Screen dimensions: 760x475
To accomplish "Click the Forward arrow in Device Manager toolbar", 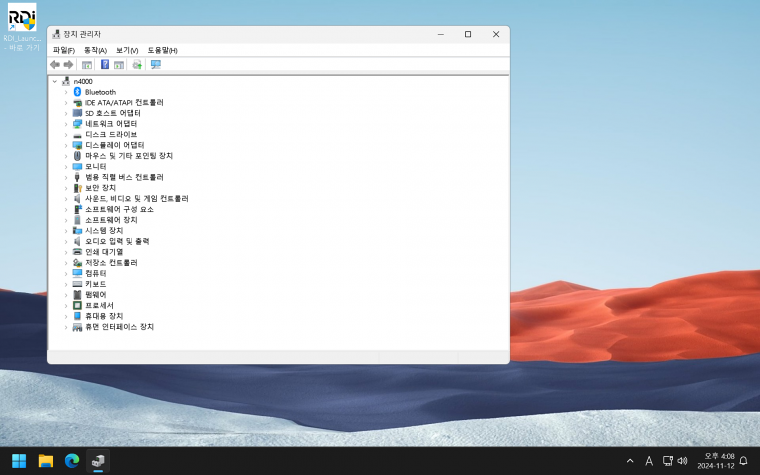I will pos(68,64).
